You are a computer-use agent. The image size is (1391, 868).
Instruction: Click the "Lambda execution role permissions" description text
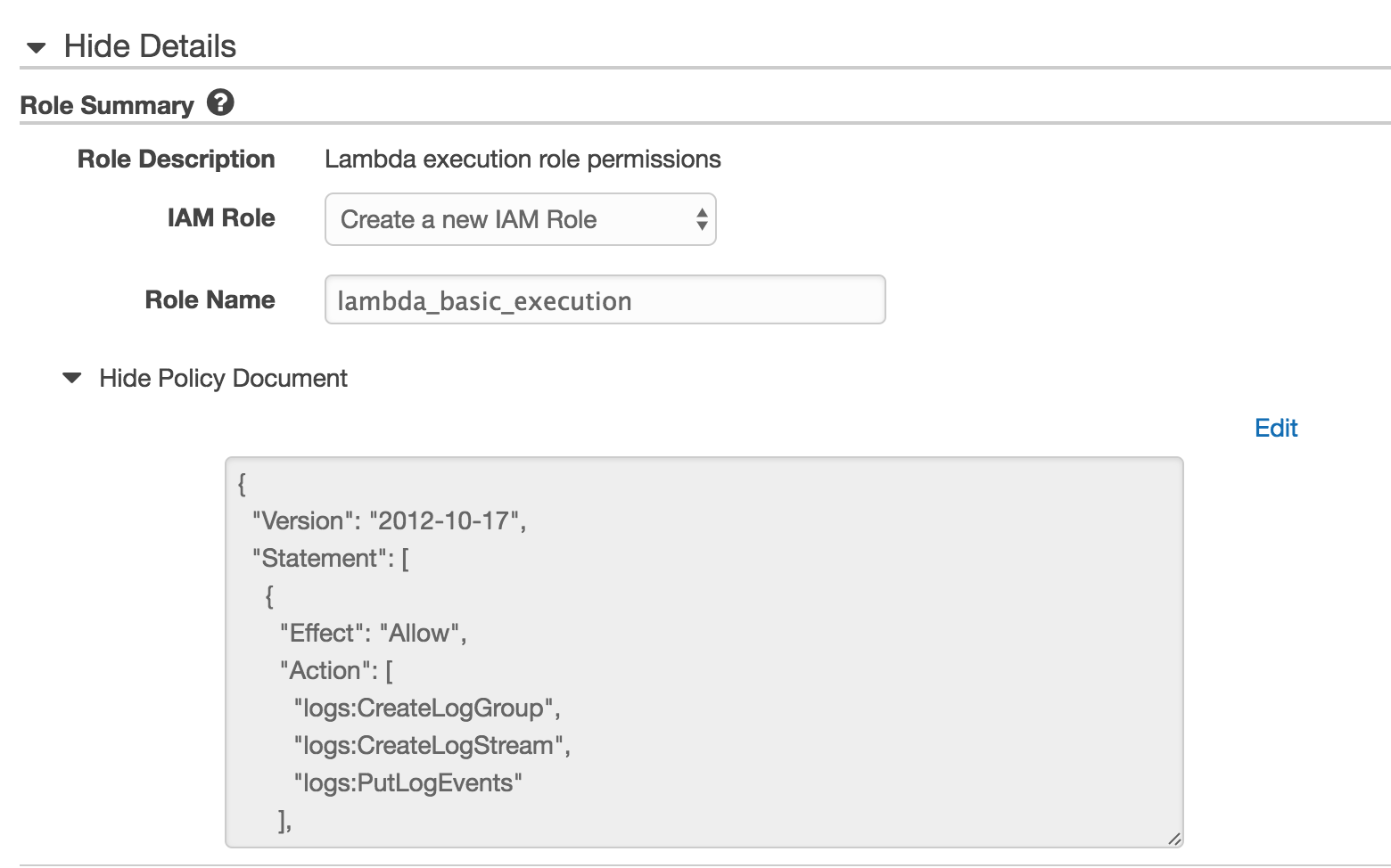click(523, 160)
